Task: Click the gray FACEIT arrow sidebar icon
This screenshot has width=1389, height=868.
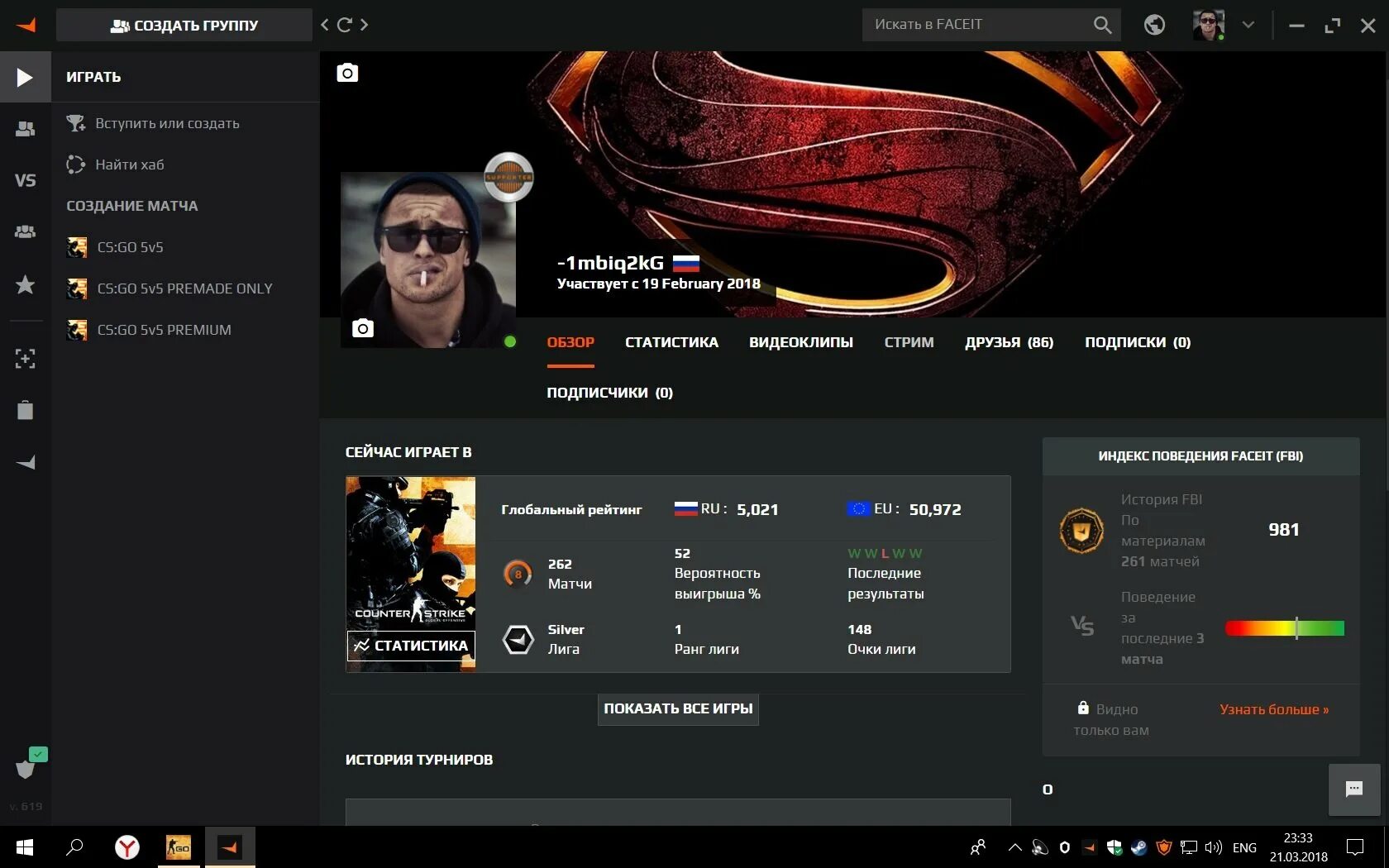Action: tap(25, 462)
